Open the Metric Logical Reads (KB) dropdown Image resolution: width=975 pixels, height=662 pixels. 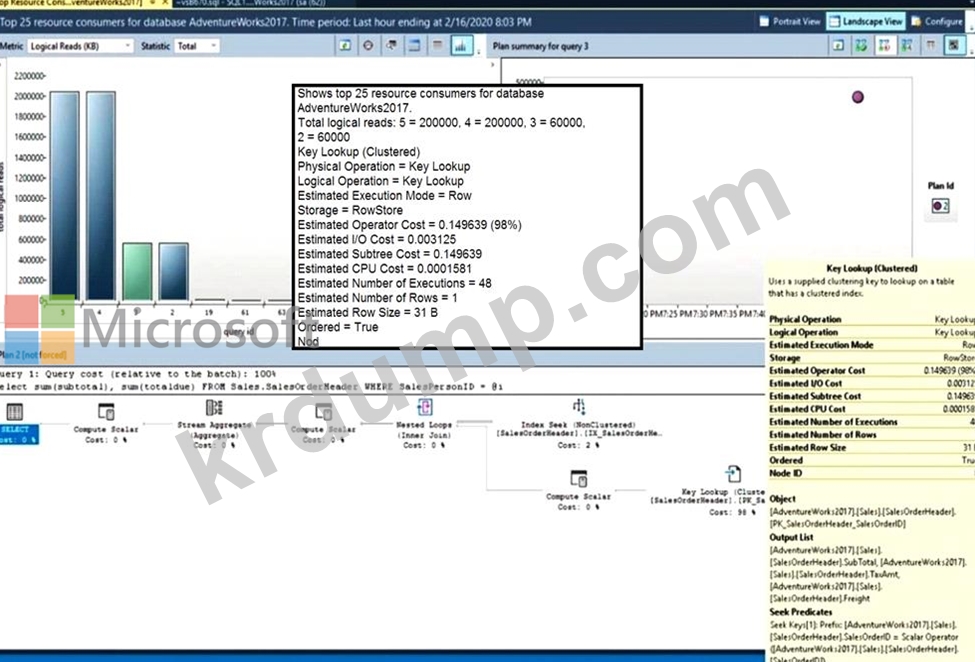tap(80, 46)
